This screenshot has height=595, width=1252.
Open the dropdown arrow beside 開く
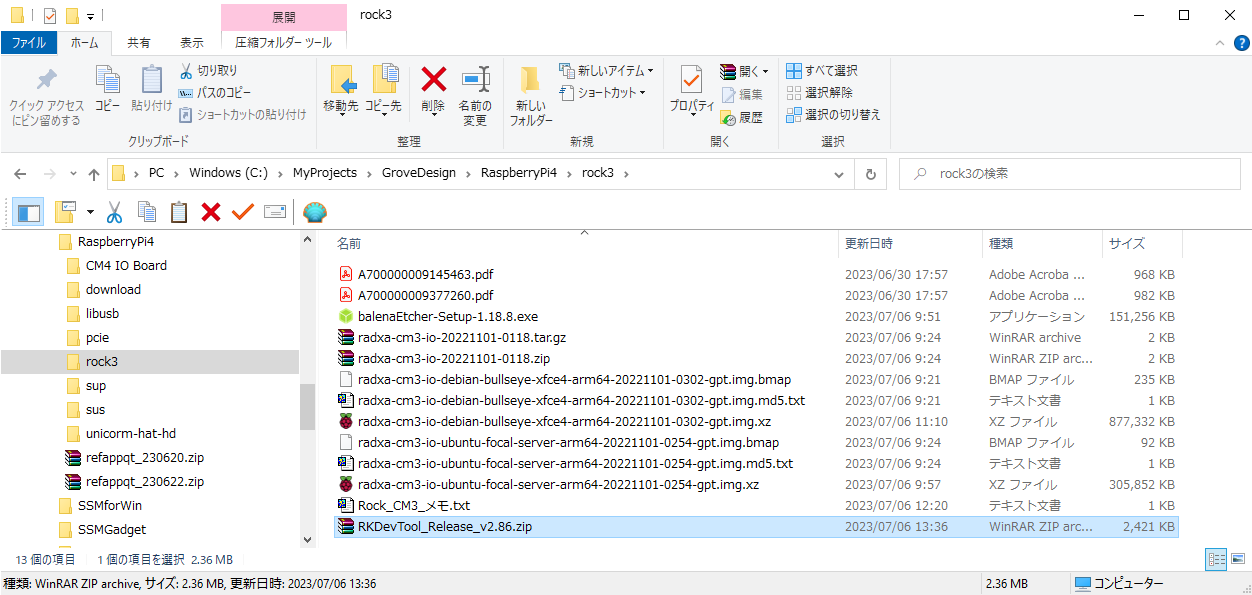tap(766, 72)
